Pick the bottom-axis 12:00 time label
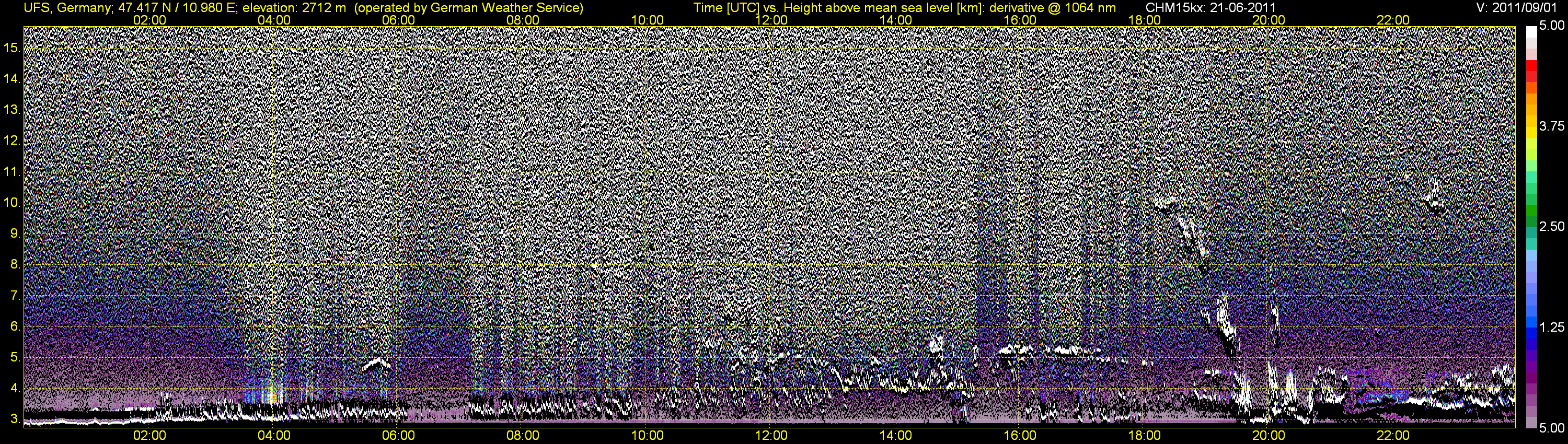 pyautogui.click(x=771, y=436)
